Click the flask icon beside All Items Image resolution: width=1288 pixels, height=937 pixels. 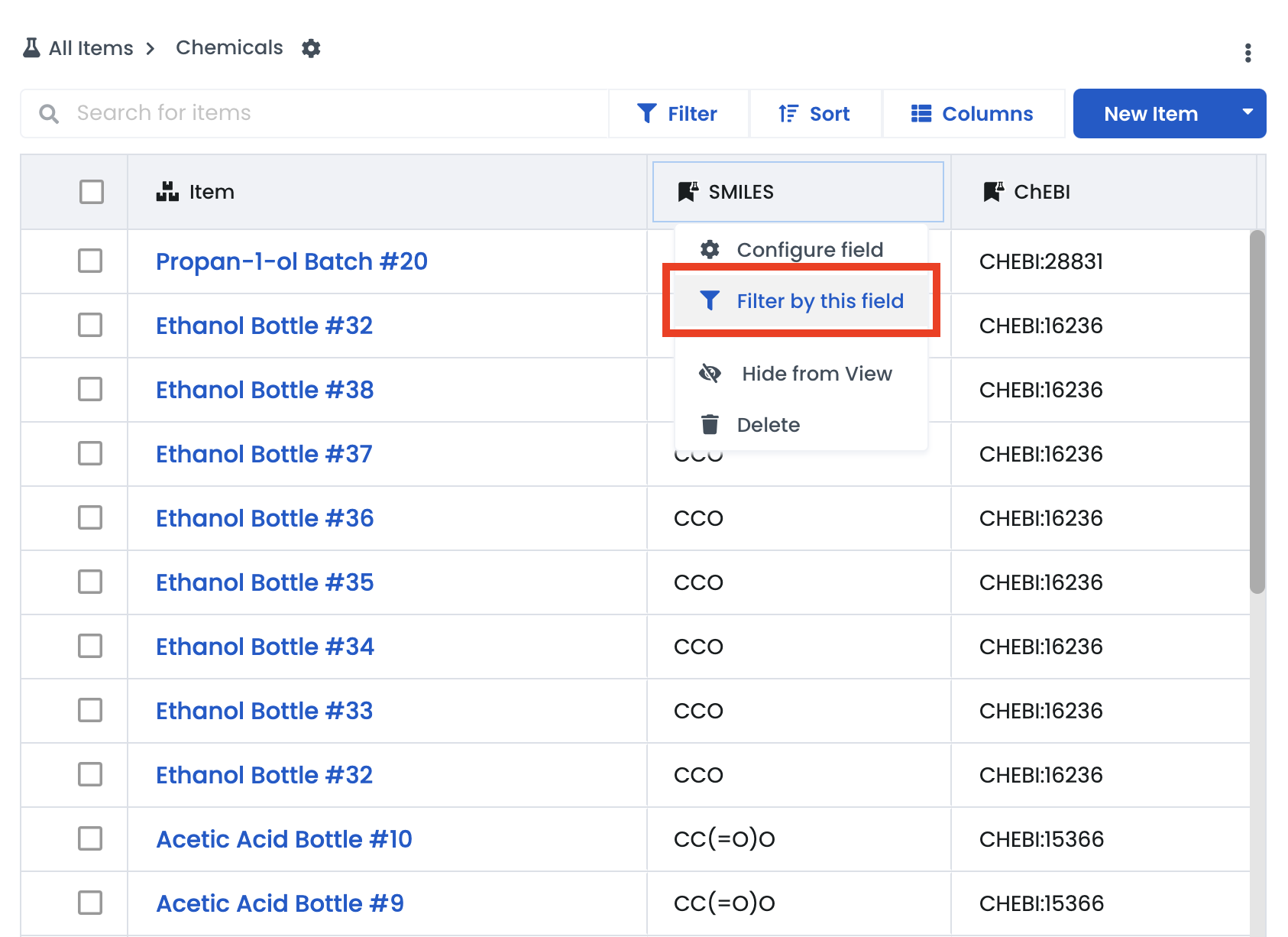click(x=31, y=48)
